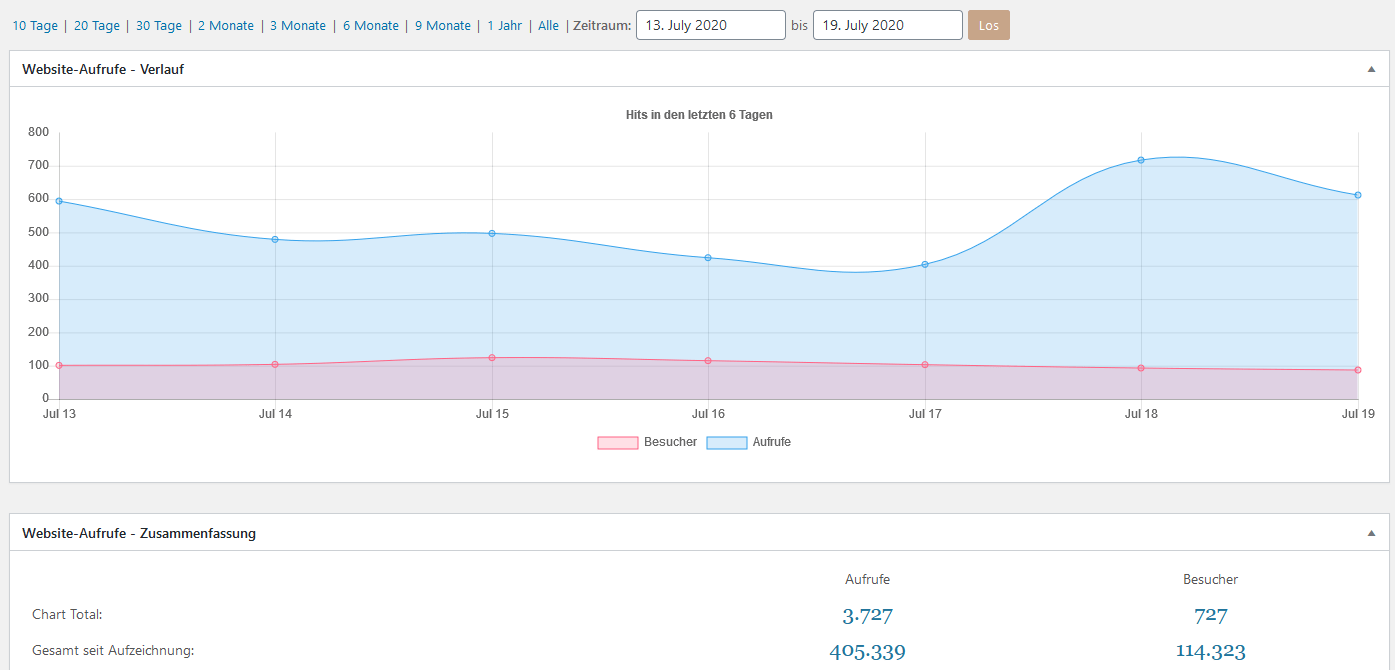Click the Besucher data point for Jul 14
The image size is (1395, 670).
point(275,364)
